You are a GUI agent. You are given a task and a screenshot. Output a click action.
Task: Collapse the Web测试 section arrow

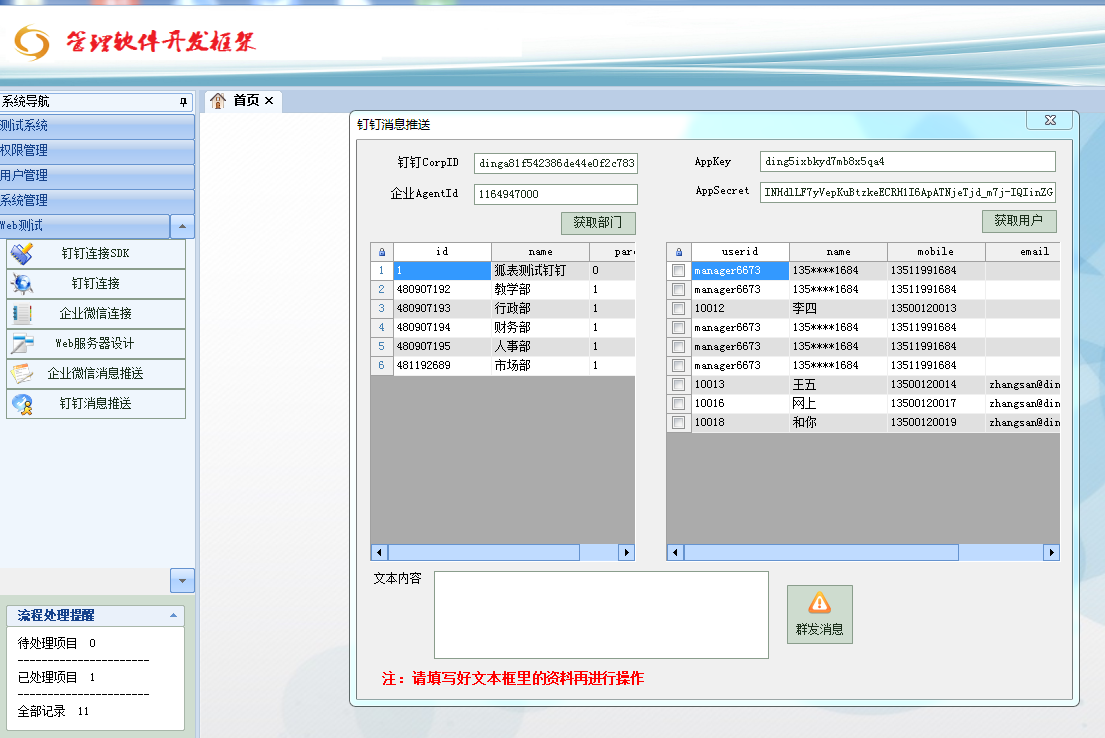pyautogui.click(x=182, y=227)
